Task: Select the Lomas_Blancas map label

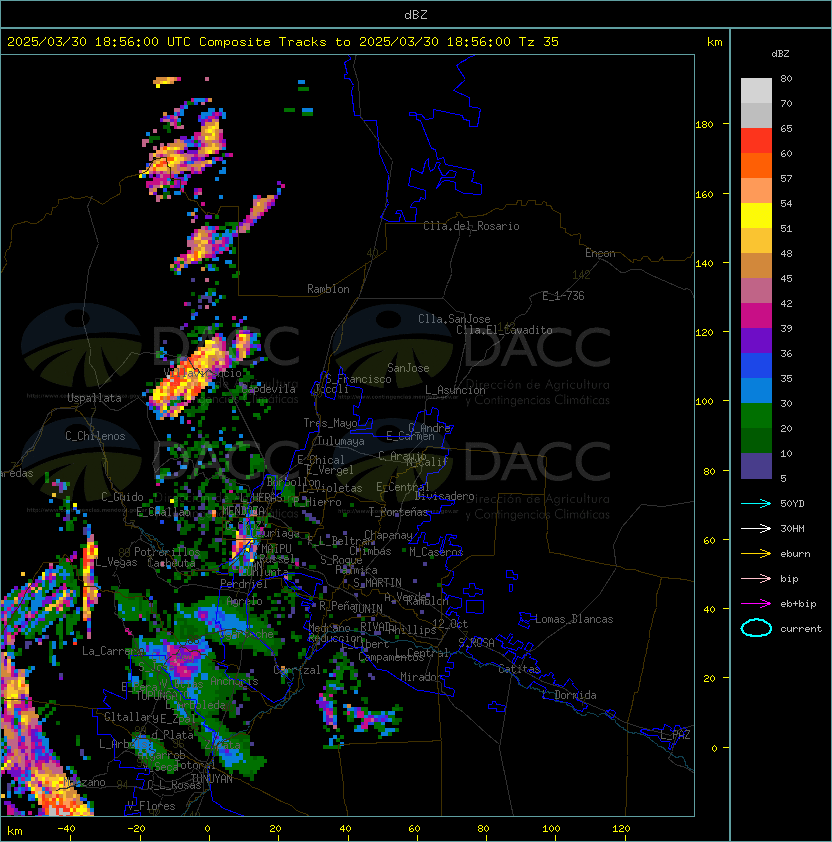Action: 574,619
